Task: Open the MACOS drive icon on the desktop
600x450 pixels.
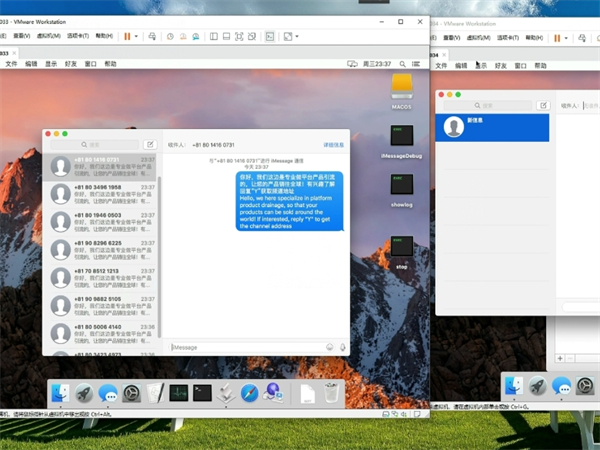Action: (402, 88)
